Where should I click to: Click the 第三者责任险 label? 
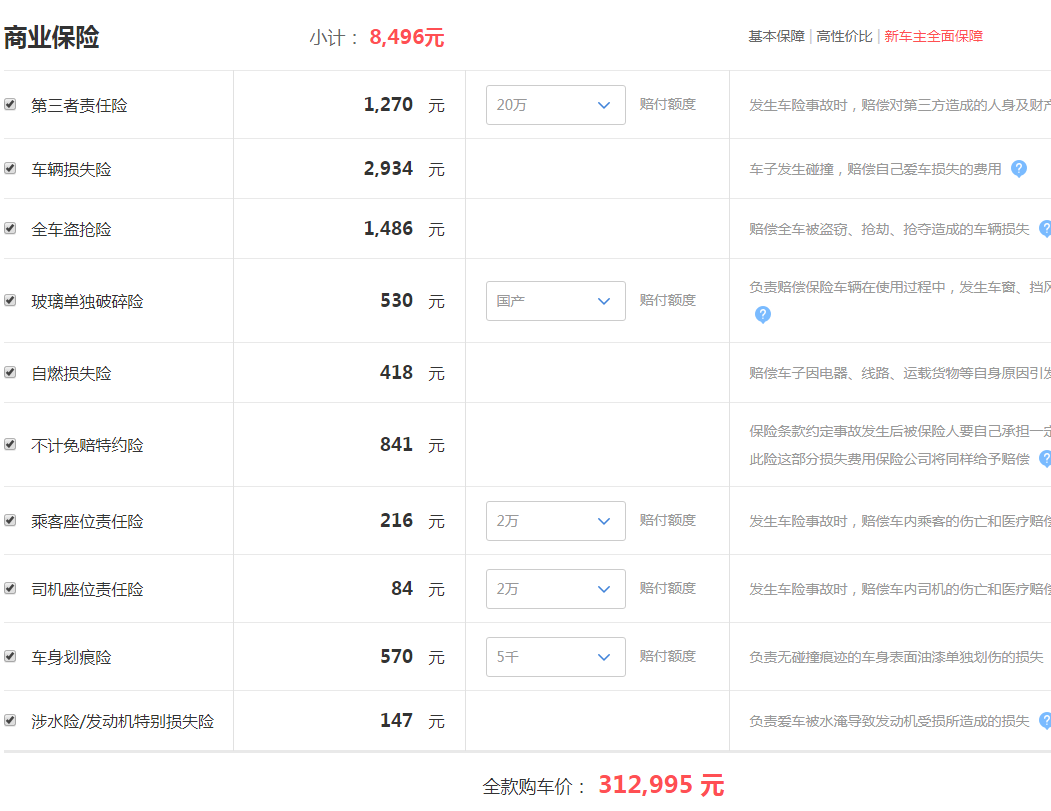coord(79,105)
